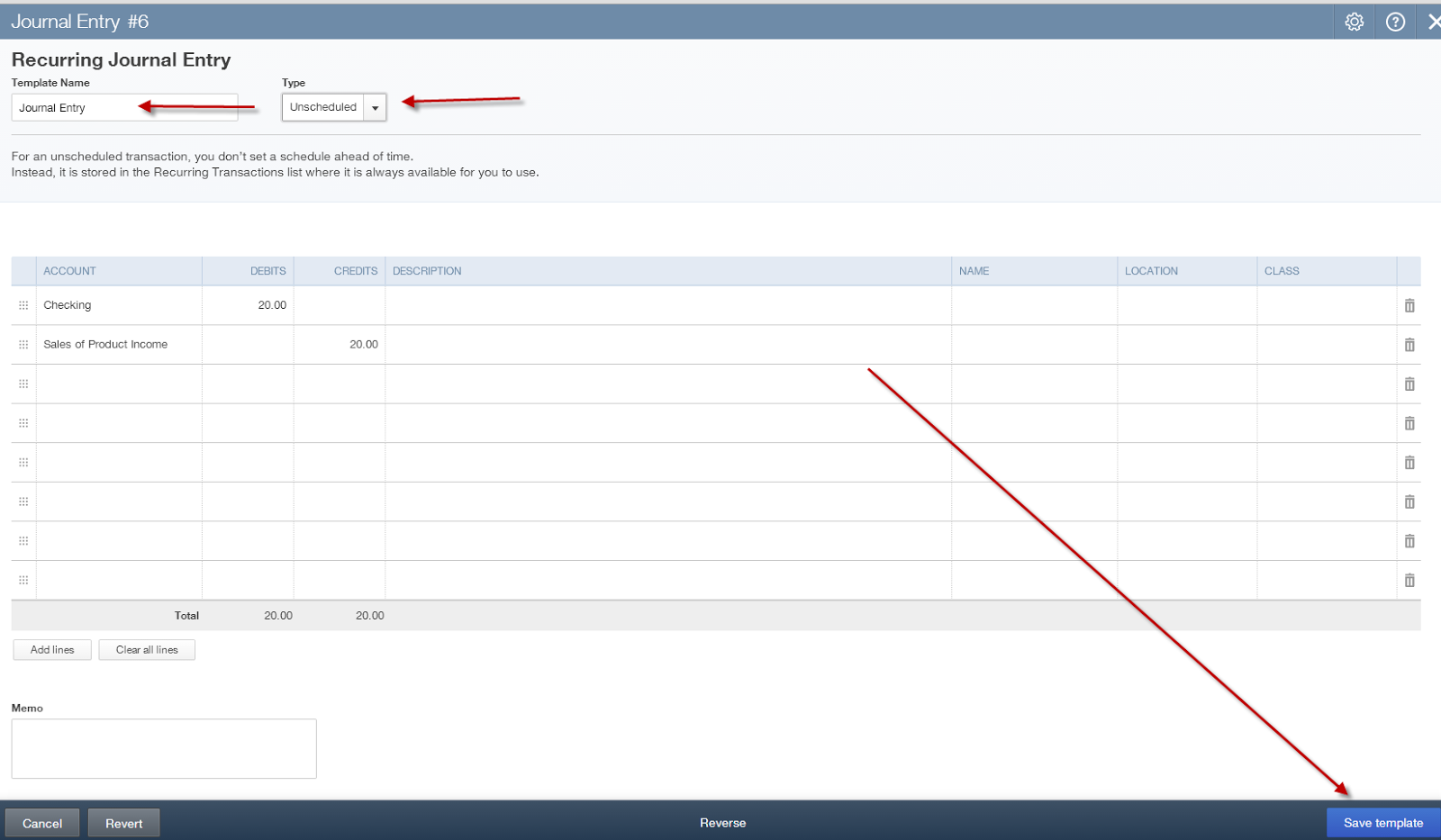Open the settings gear icon
Image resolution: width=1441 pixels, height=840 pixels.
tap(1354, 21)
